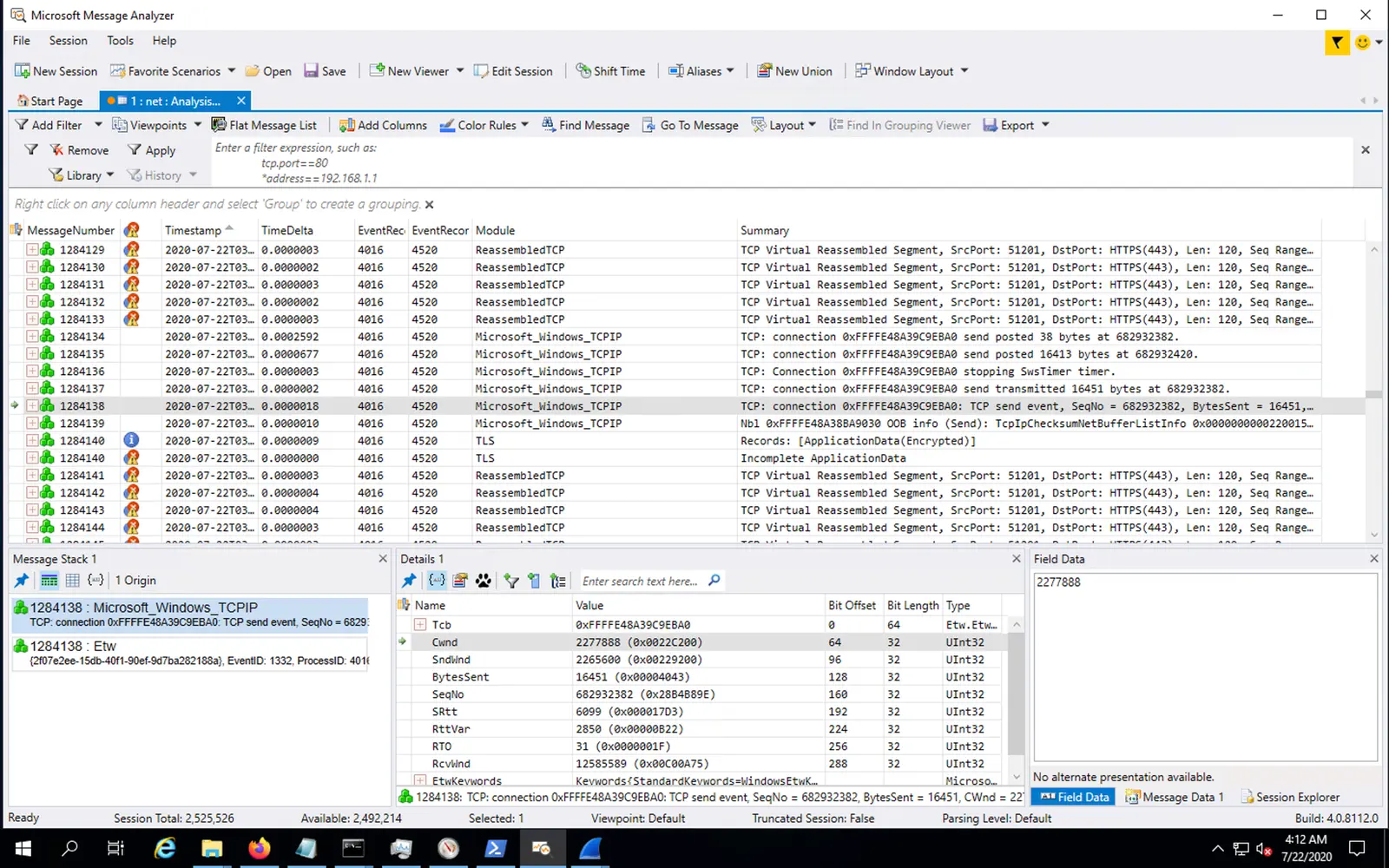
Task: Expand the EtwKeywords field in Details
Action: click(x=420, y=780)
